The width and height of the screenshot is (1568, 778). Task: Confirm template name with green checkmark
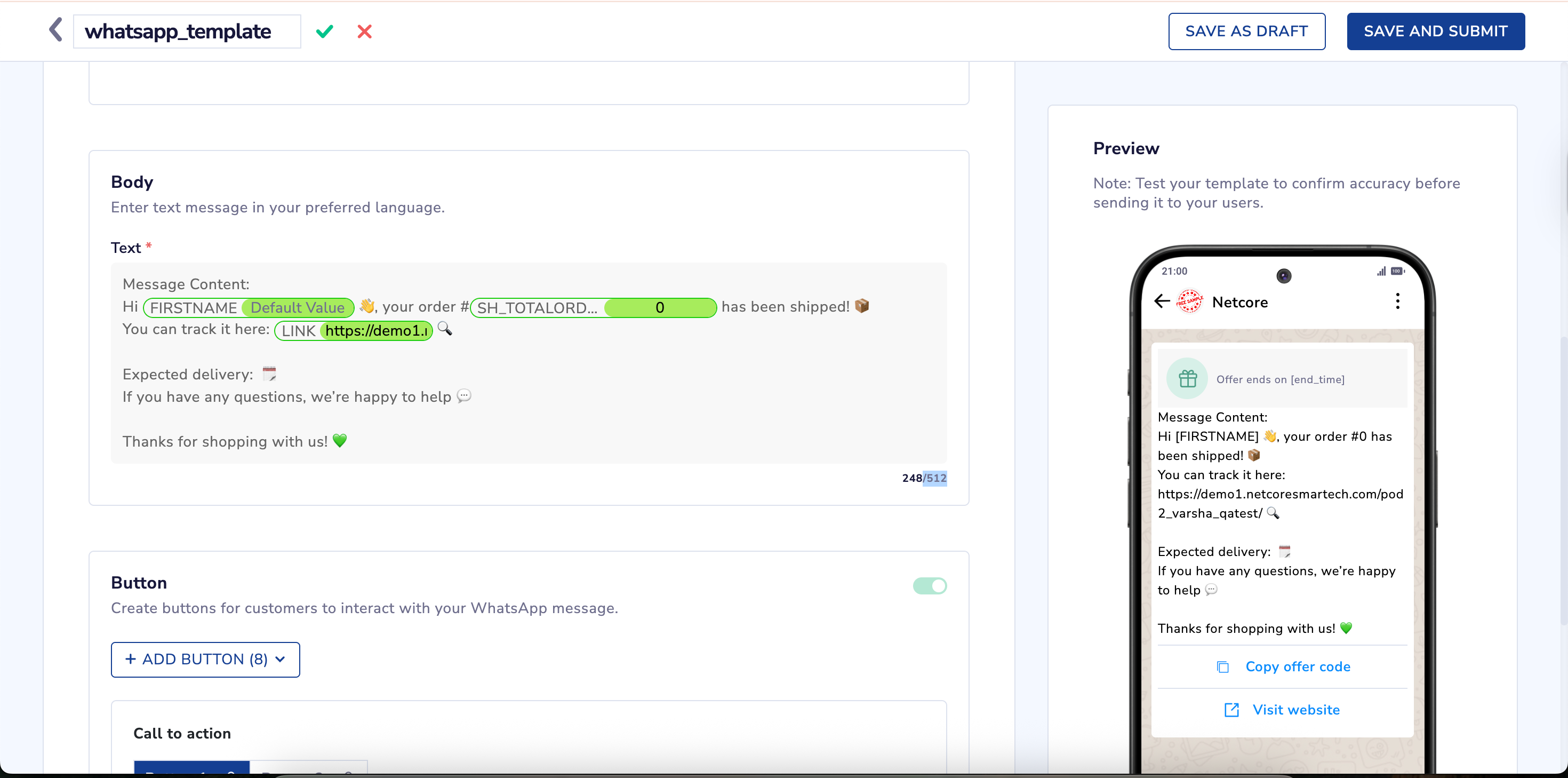click(324, 31)
